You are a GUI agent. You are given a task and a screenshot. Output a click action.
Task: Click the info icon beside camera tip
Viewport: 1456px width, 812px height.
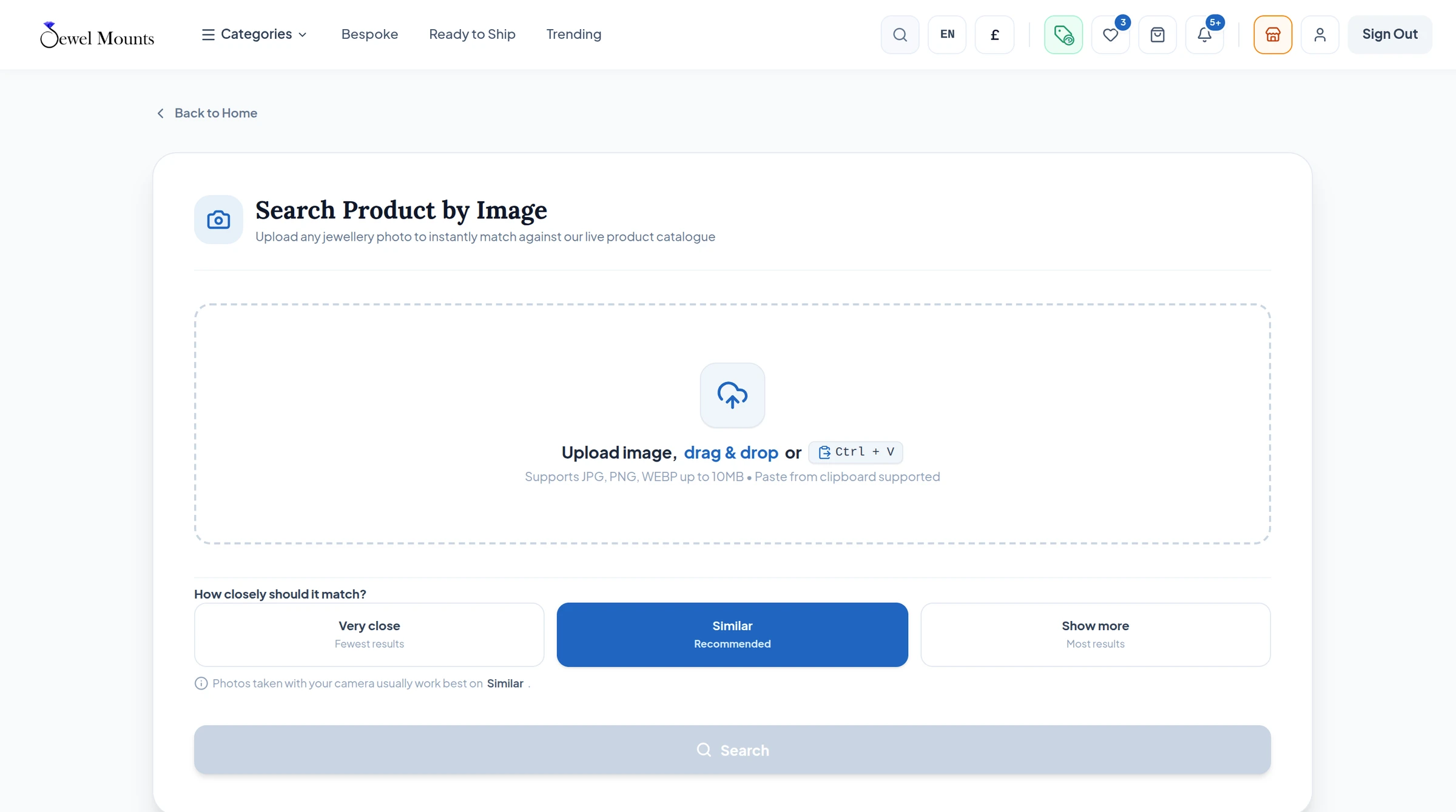click(x=201, y=683)
